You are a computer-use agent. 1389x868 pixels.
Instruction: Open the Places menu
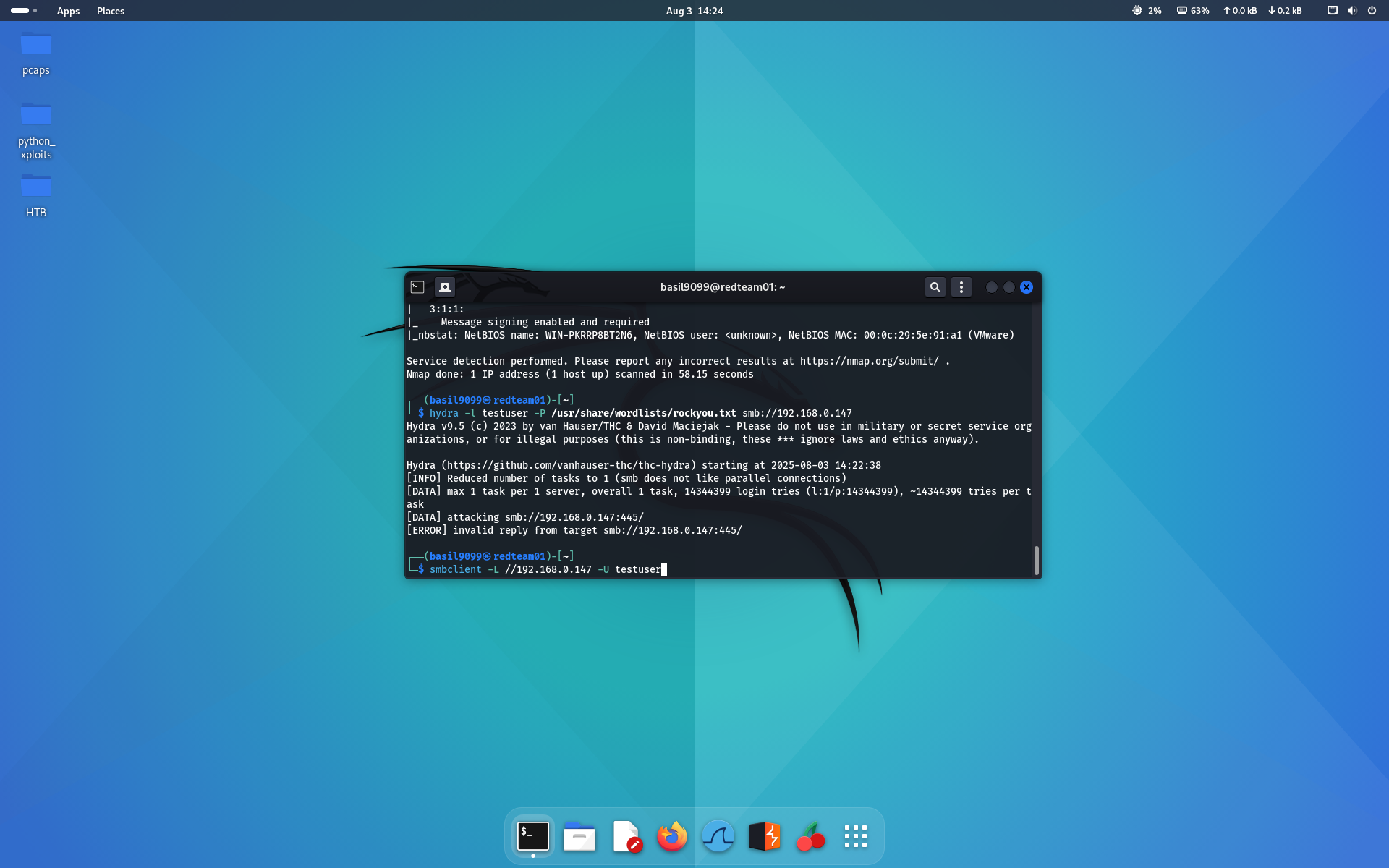coord(110,11)
